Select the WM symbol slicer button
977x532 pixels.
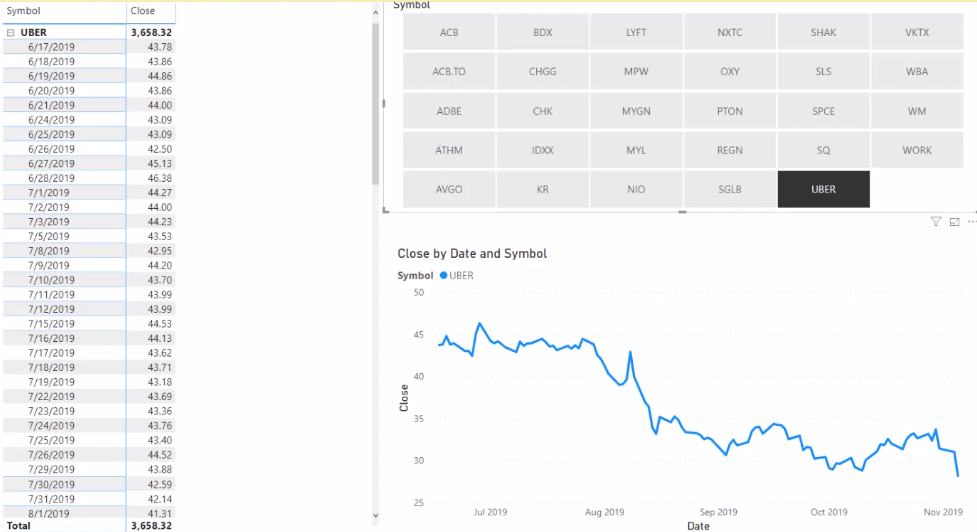tap(917, 111)
